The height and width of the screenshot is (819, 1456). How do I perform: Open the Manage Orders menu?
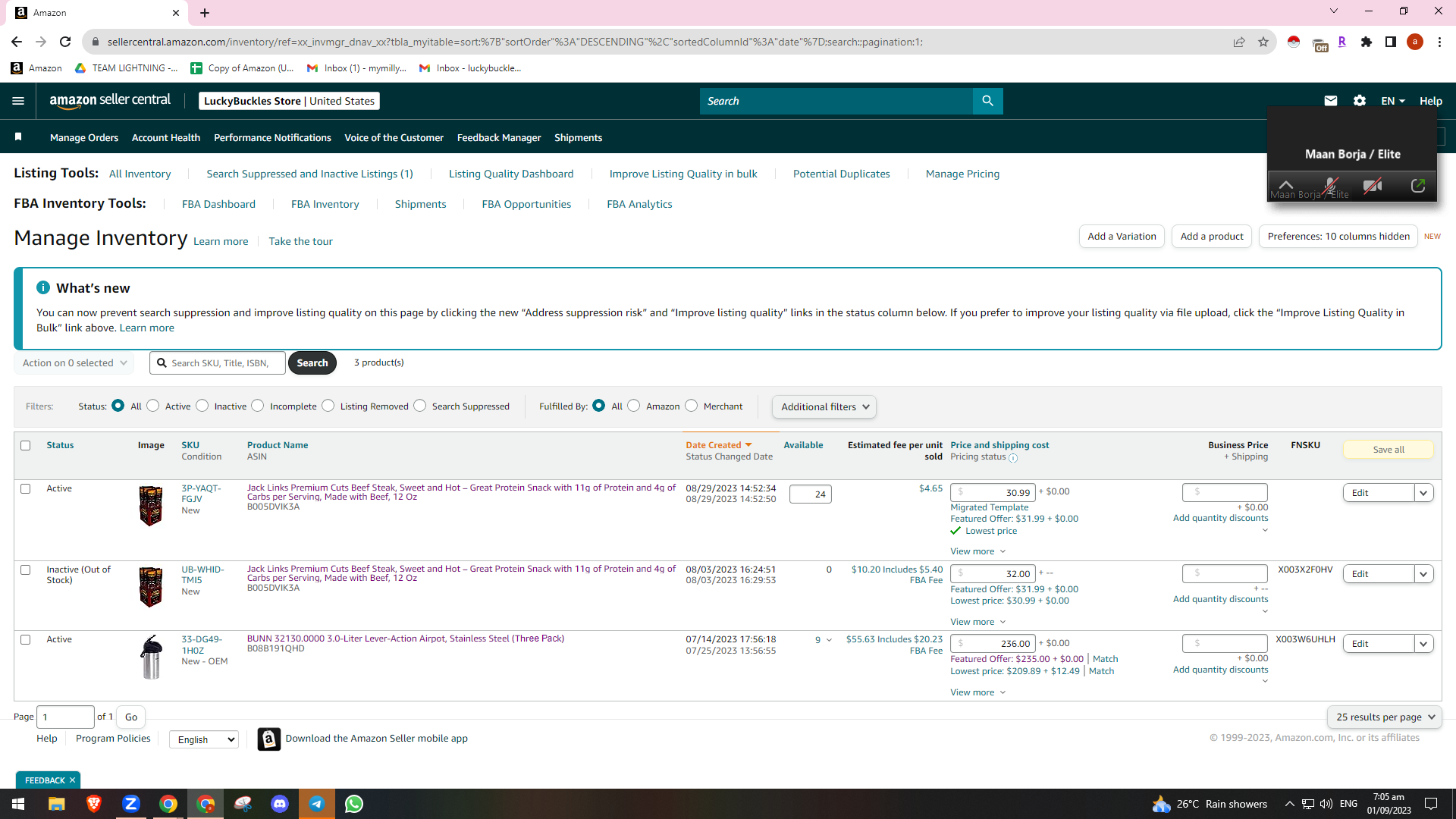(x=84, y=137)
